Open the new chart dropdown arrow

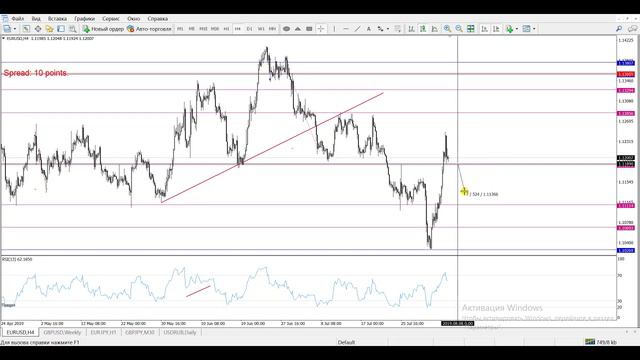[x=15, y=29]
